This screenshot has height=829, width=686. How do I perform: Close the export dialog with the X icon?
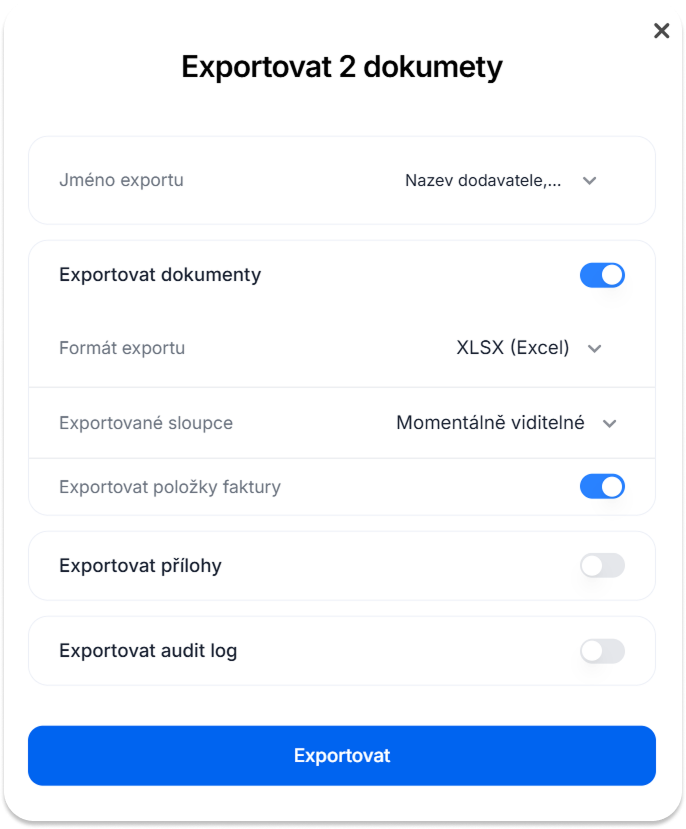tap(661, 31)
